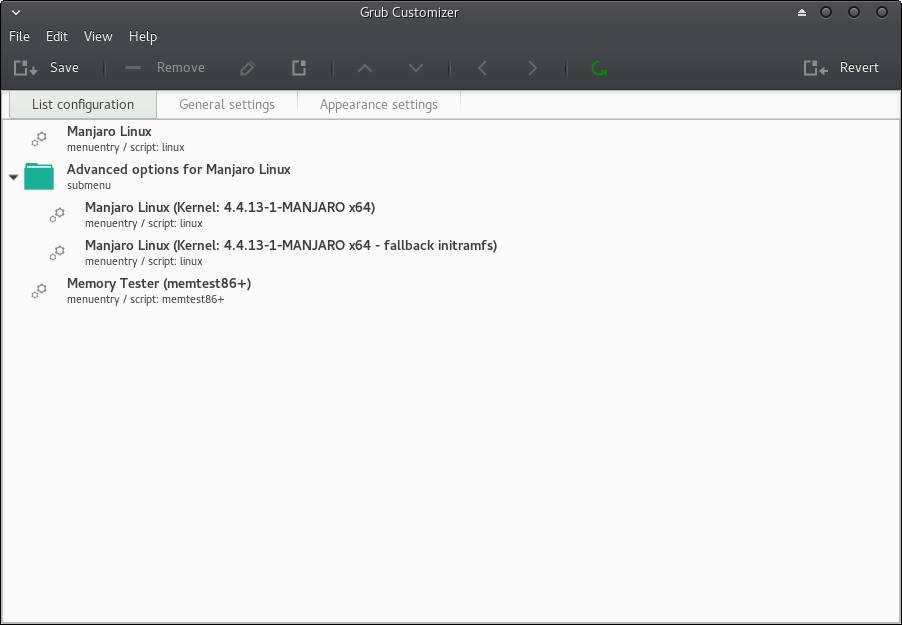Select the first Manjaro Linux entry
This screenshot has height=625, width=902.
pos(451,139)
